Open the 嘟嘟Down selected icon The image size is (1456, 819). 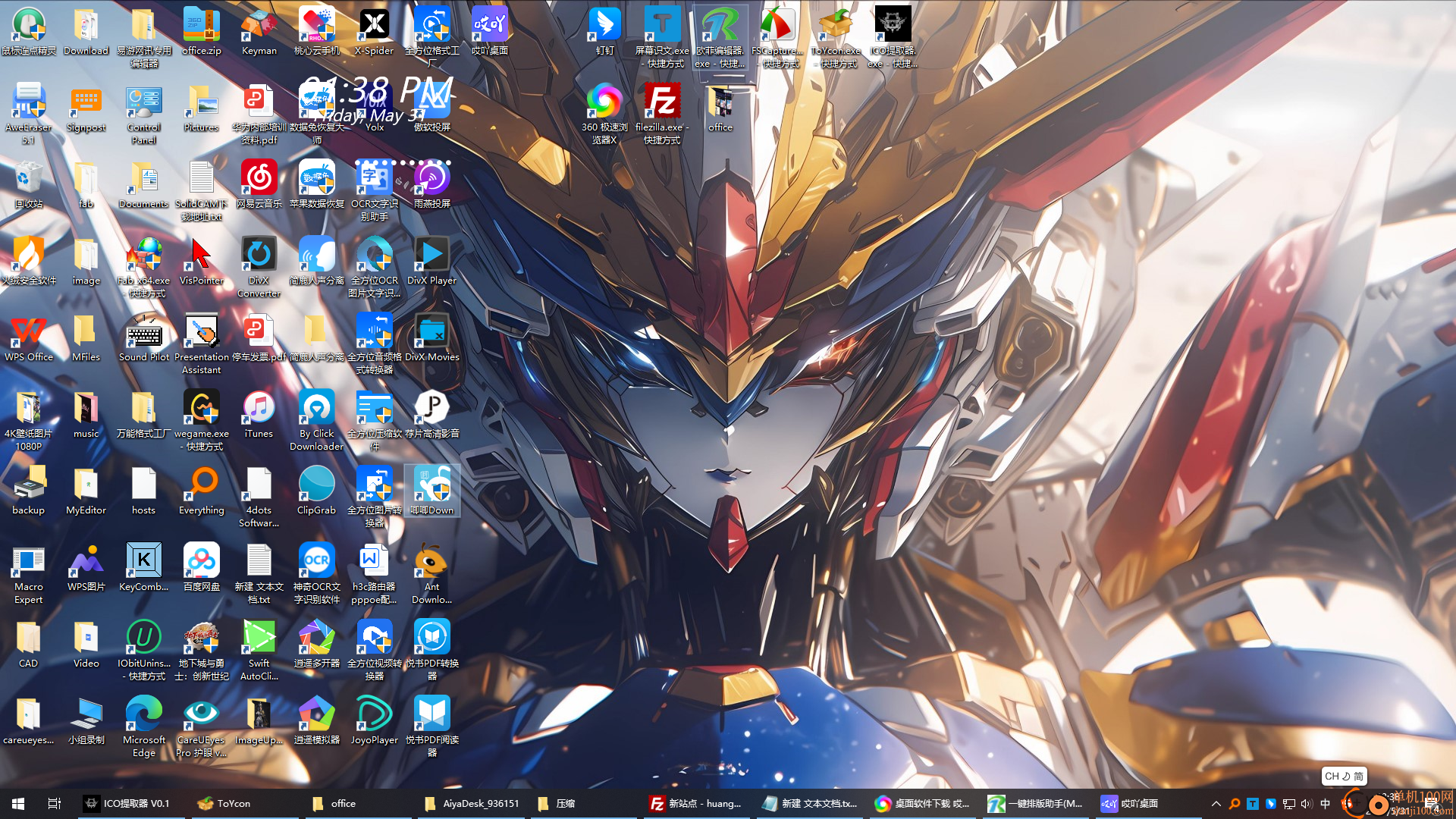click(x=432, y=491)
